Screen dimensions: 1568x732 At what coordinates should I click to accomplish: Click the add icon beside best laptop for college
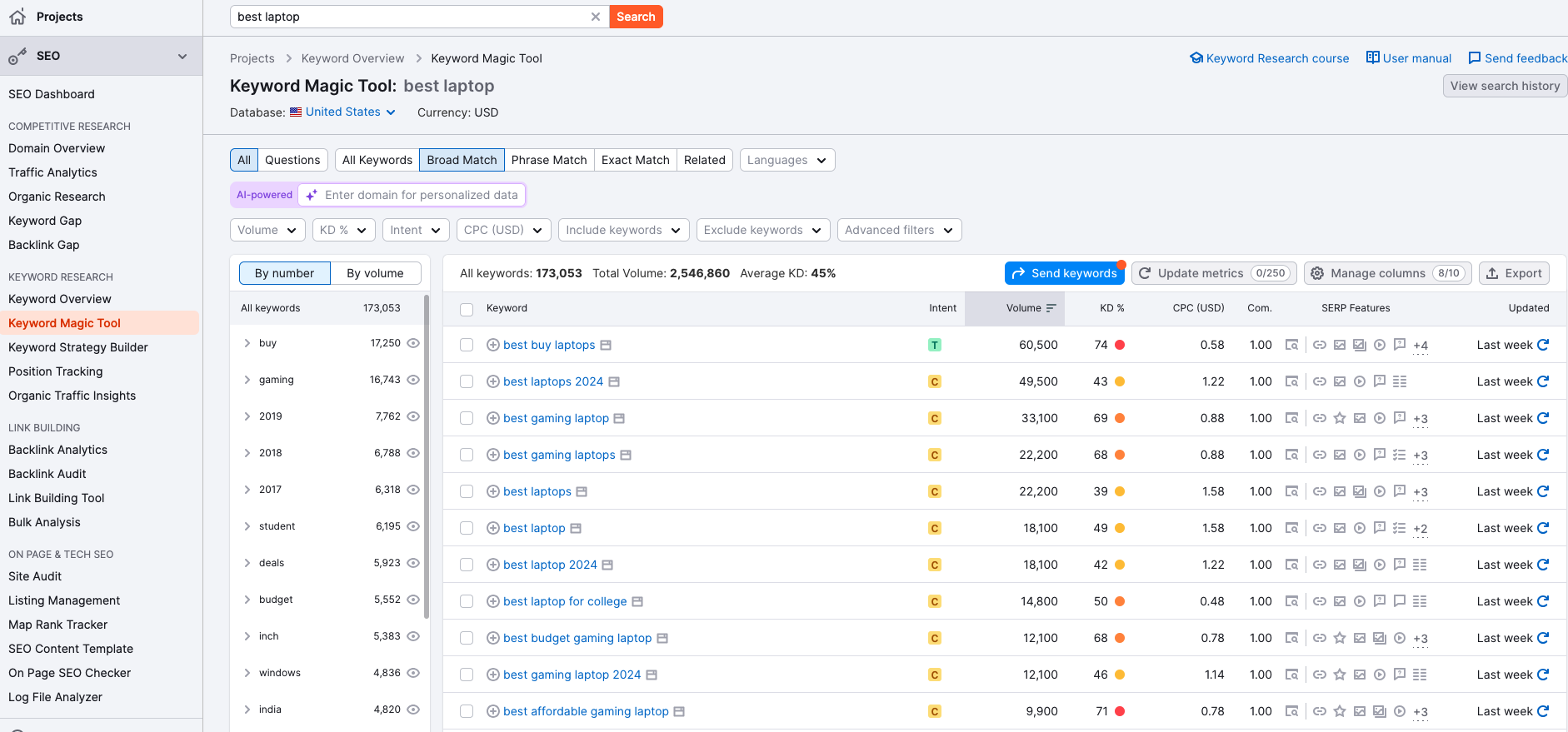pos(493,601)
